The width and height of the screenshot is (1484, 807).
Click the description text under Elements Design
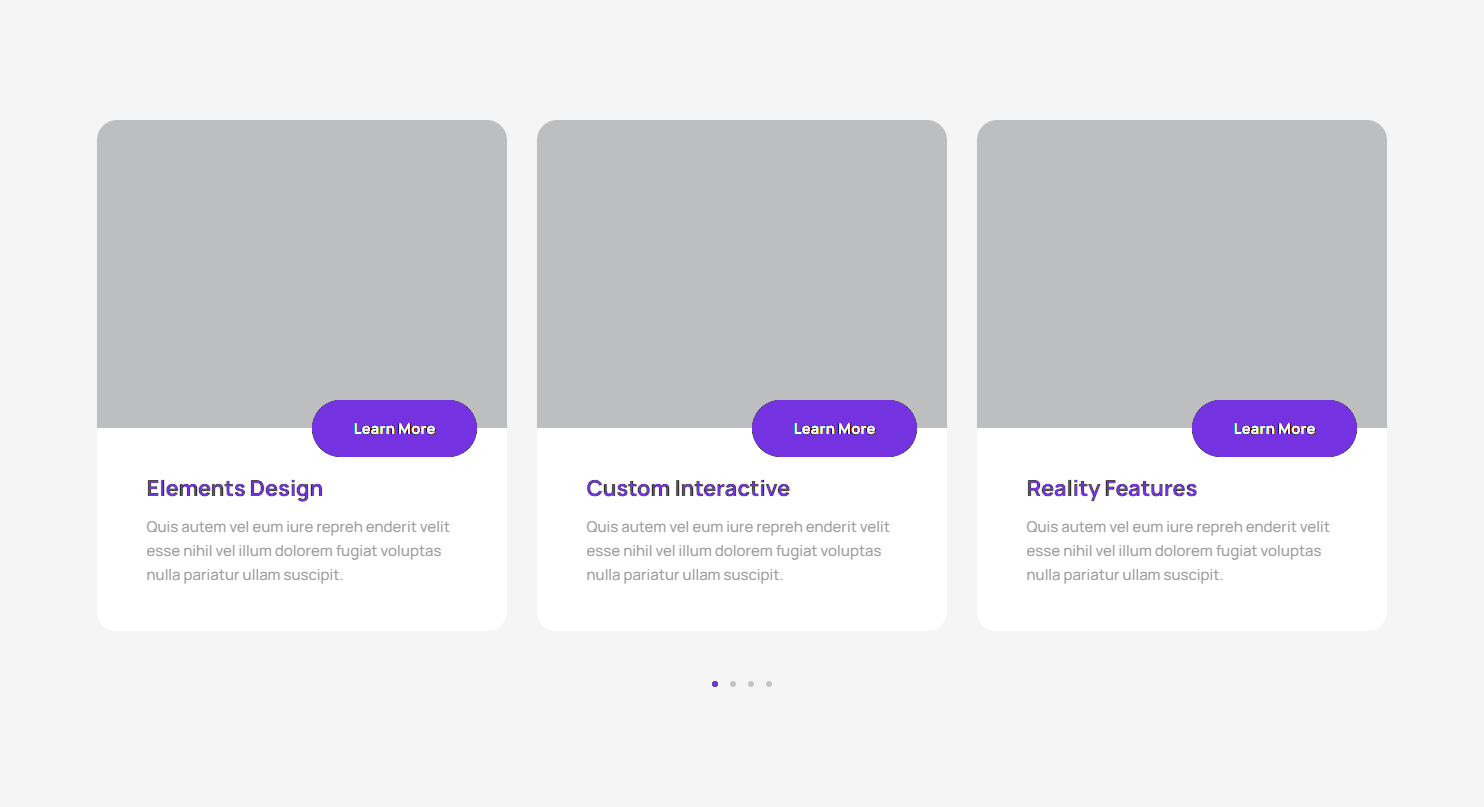297,551
